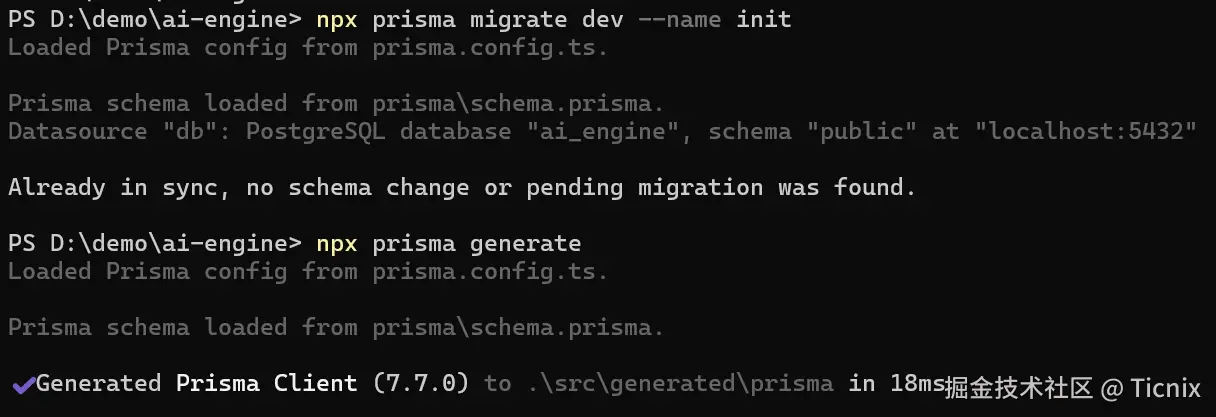Click the "Already in sync" message
Viewport: 1216px width, 417px height.
coord(105,187)
